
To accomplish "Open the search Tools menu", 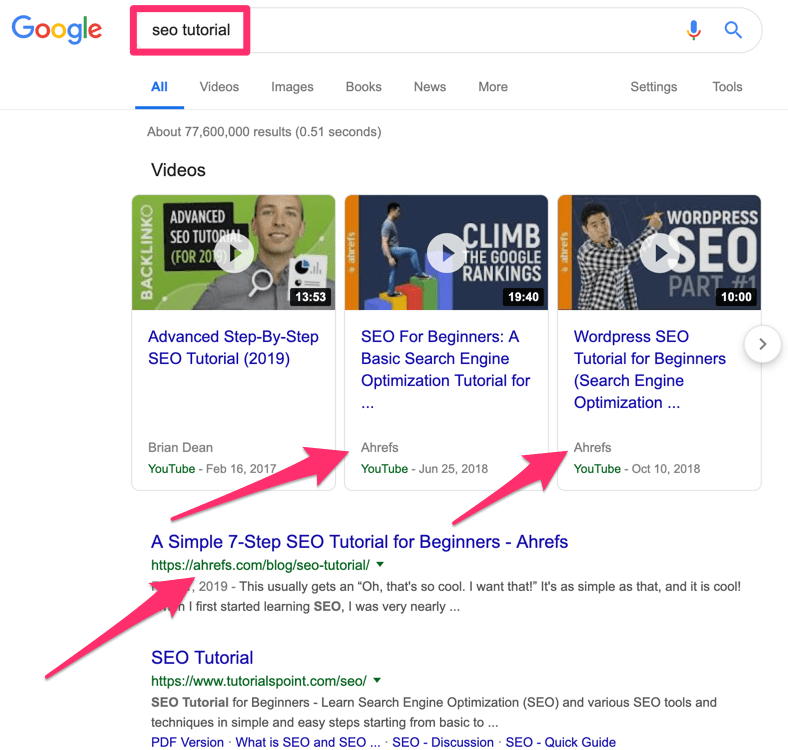I will tap(727, 87).
